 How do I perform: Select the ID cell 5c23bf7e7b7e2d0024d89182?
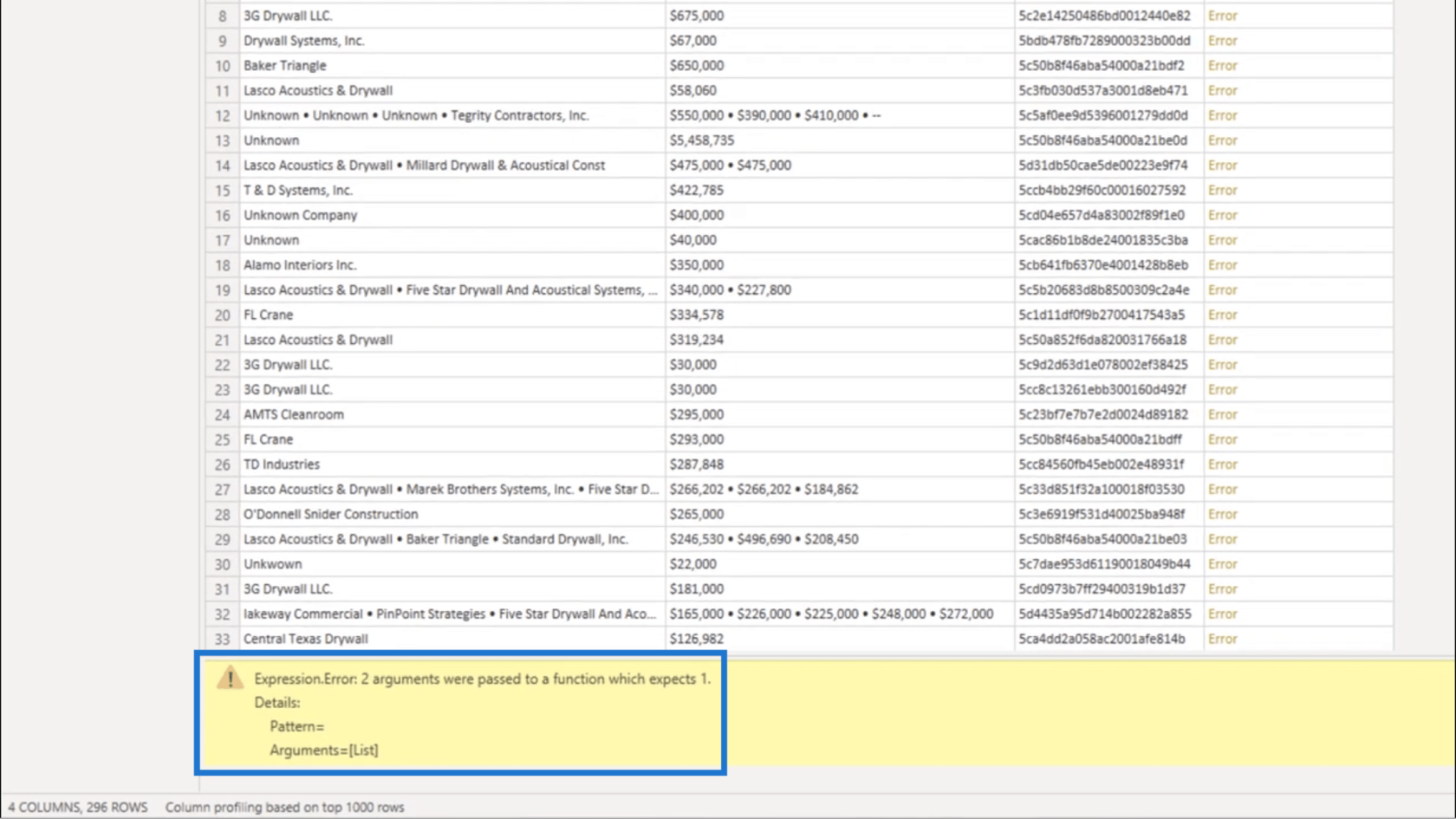pyautogui.click(x=1109, y=414)
